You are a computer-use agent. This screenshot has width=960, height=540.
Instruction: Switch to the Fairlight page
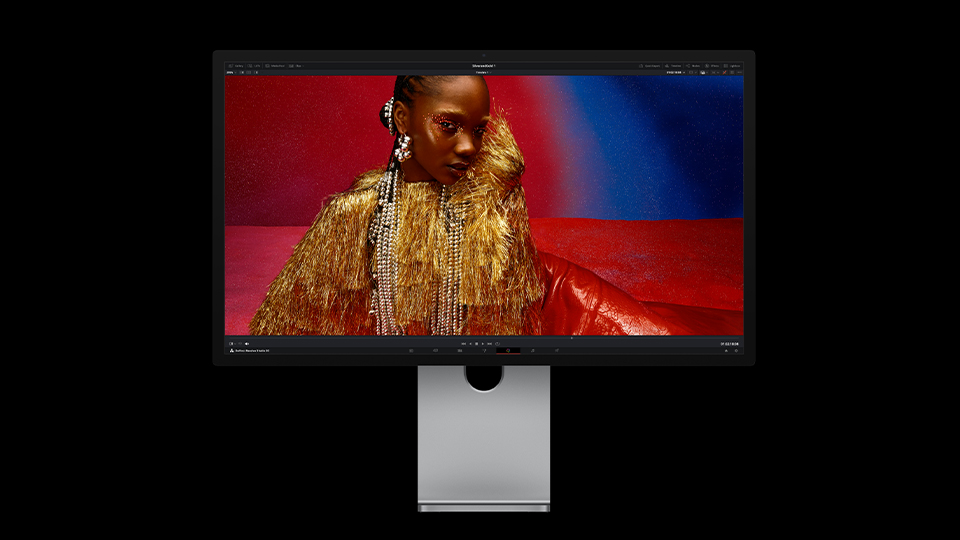point(533,351)
